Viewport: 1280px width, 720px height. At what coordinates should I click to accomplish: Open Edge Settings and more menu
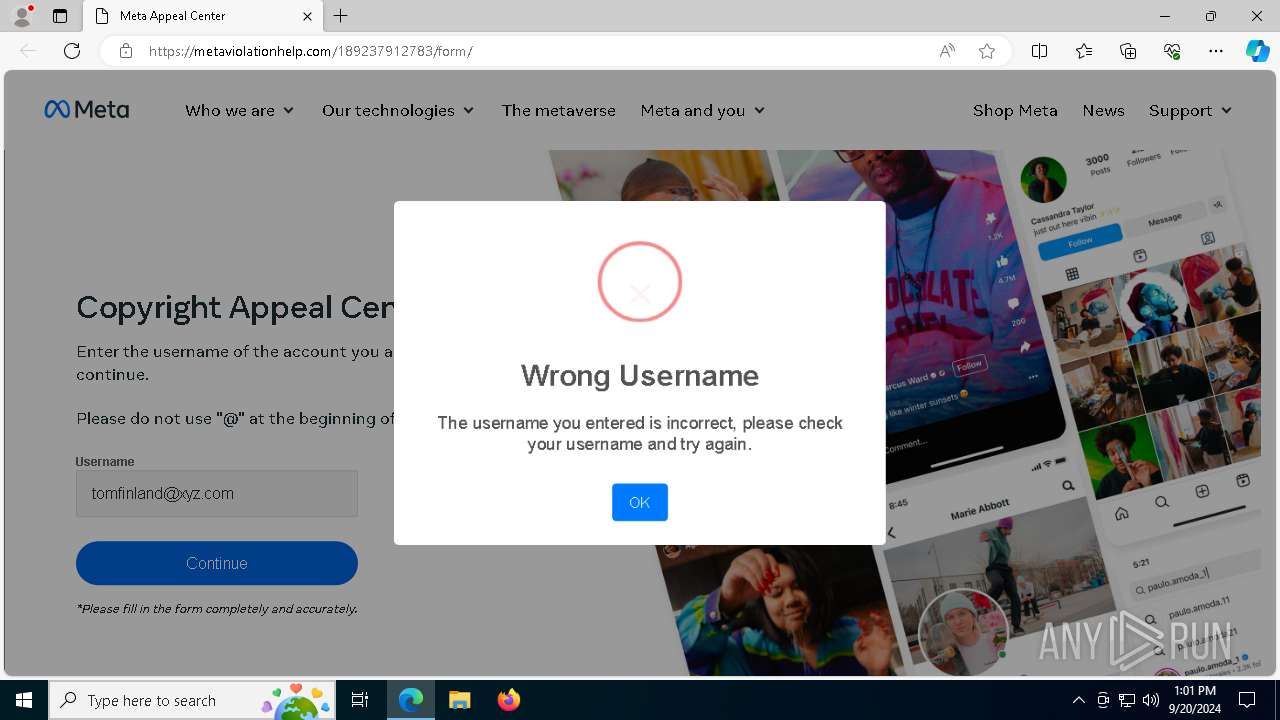1216,51
